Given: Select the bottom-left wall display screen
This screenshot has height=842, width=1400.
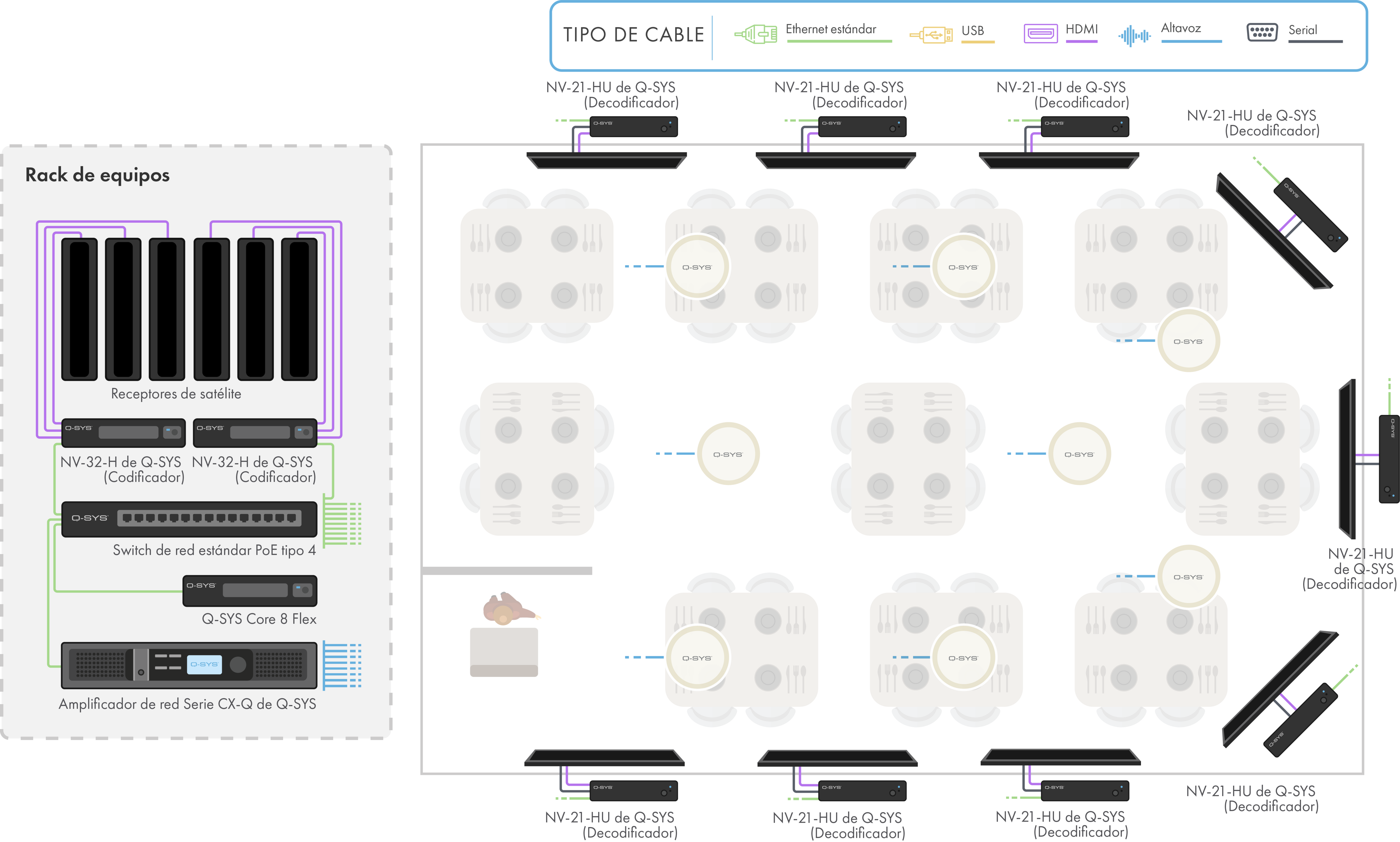Looking at the screenshot, I should tap(605, 757).
